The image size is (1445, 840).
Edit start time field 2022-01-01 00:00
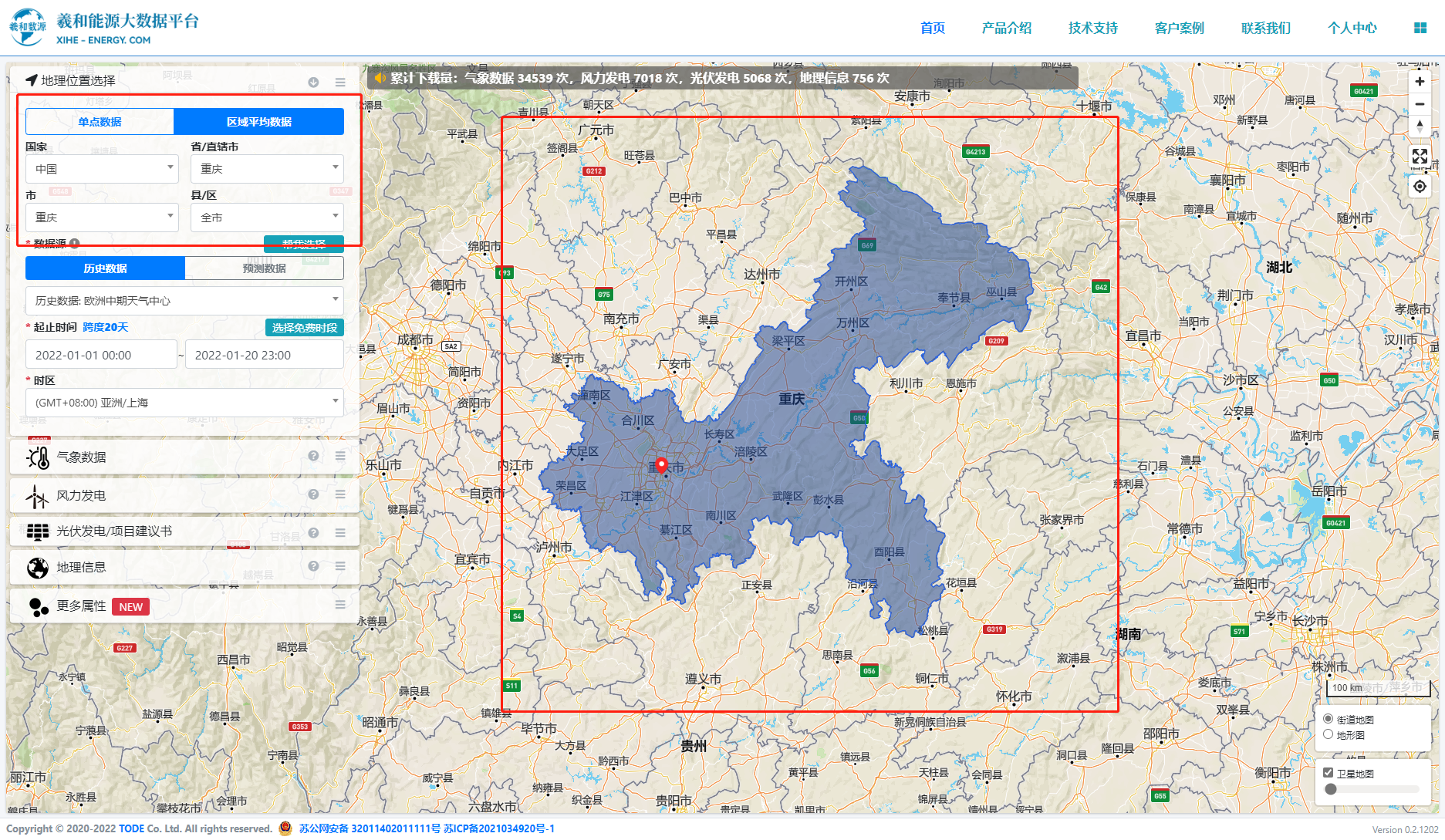click(102, 355)
